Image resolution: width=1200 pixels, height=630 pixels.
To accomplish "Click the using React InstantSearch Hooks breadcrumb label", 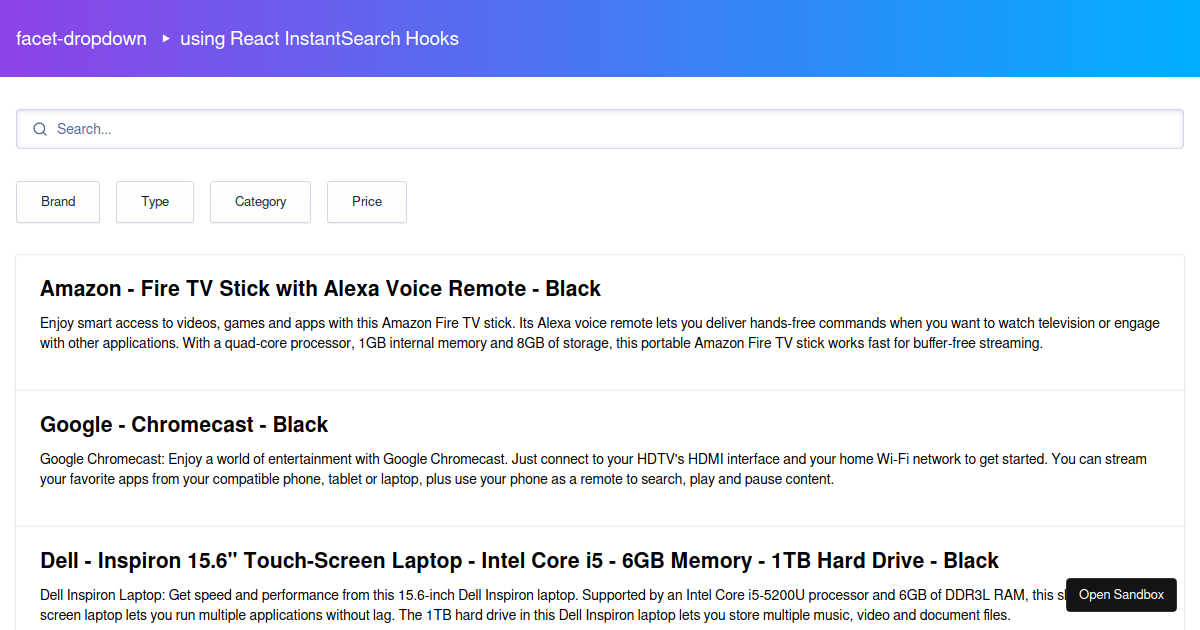I will [x=319, y=38].
